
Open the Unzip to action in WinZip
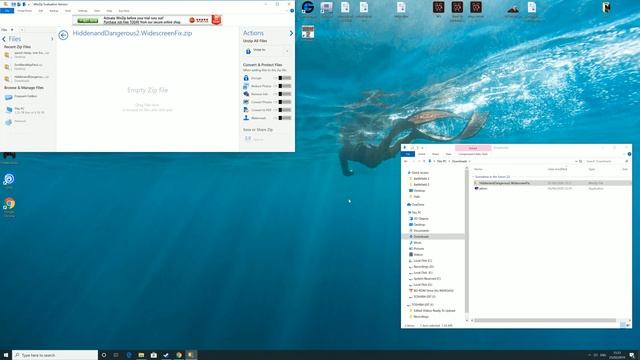[266, 51]
